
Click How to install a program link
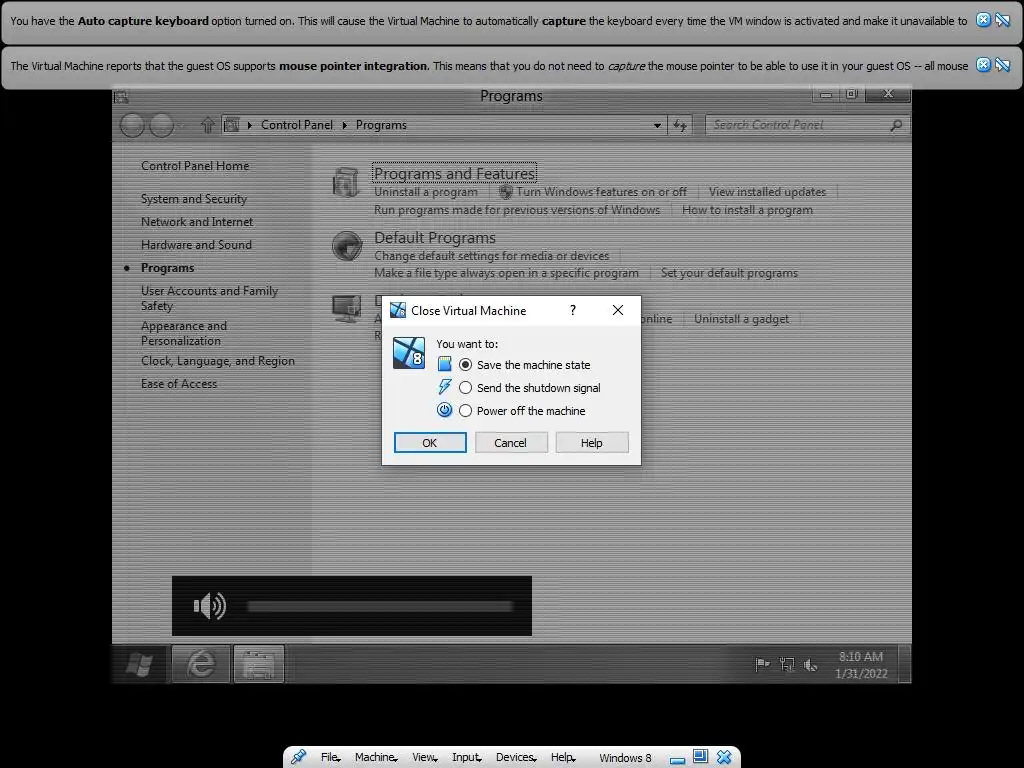pyautogui.click(x=748, y=210)
